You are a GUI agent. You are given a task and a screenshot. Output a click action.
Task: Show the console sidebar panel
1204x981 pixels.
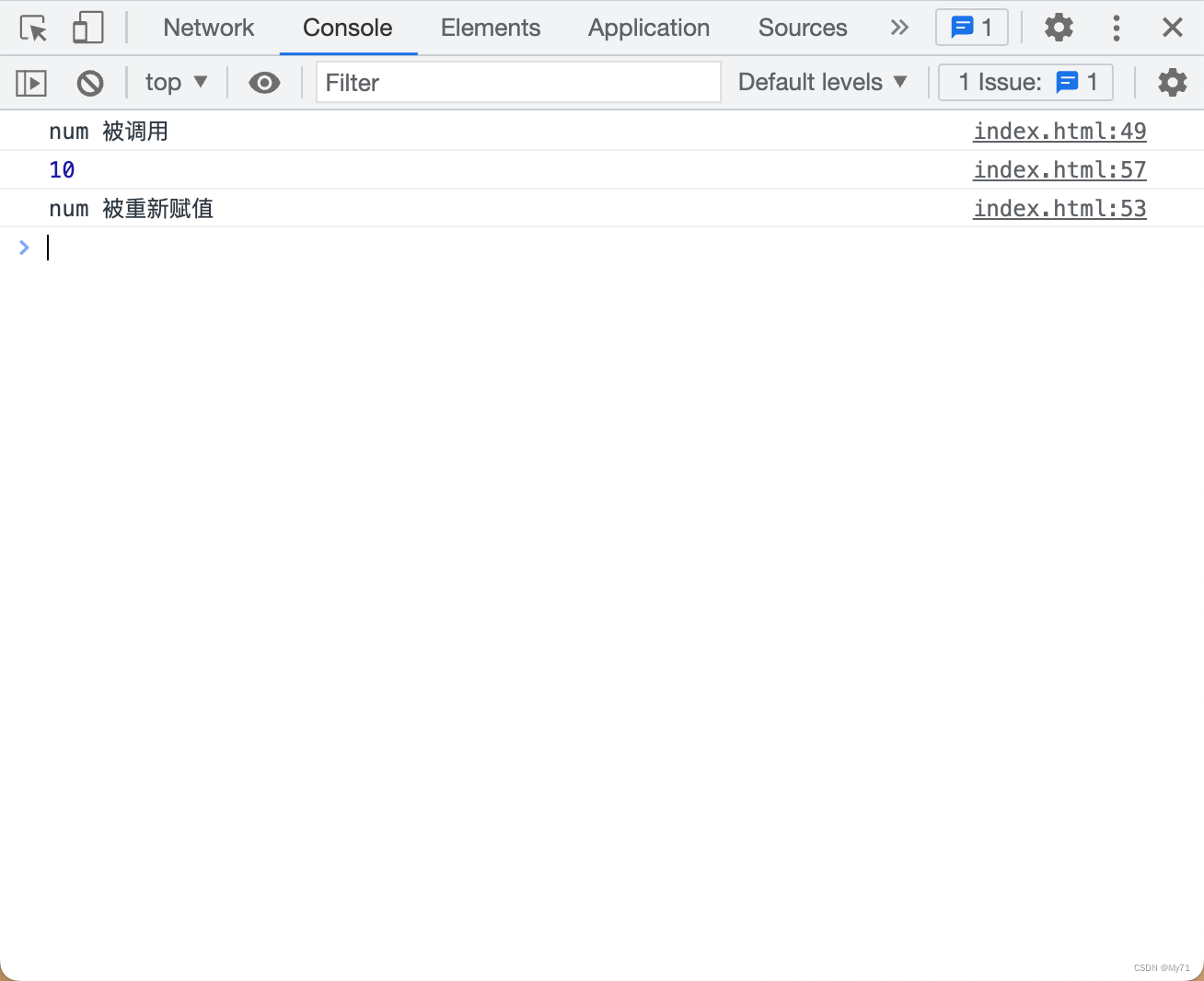point(31,83)
